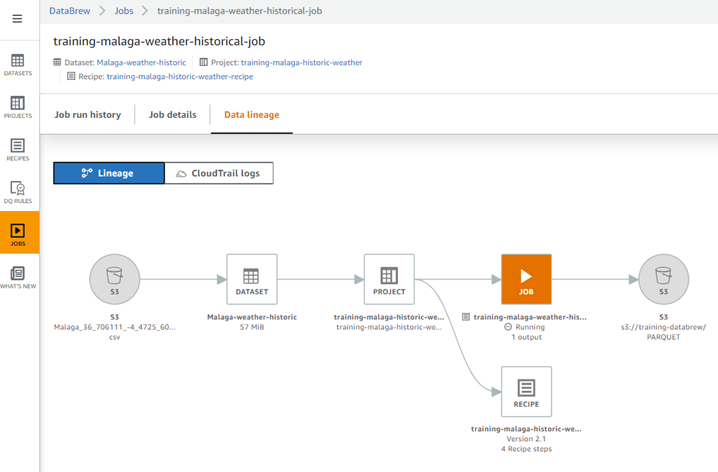Open What's New in the sidebar
This screenshot has width=718, height=472.
click(x=18, y=277)
